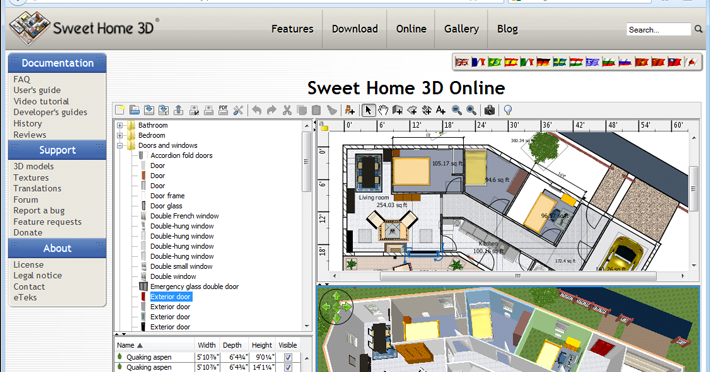Click catalog tree scroll-down arrow
The image size is (710, 372).
coord(307,326)
